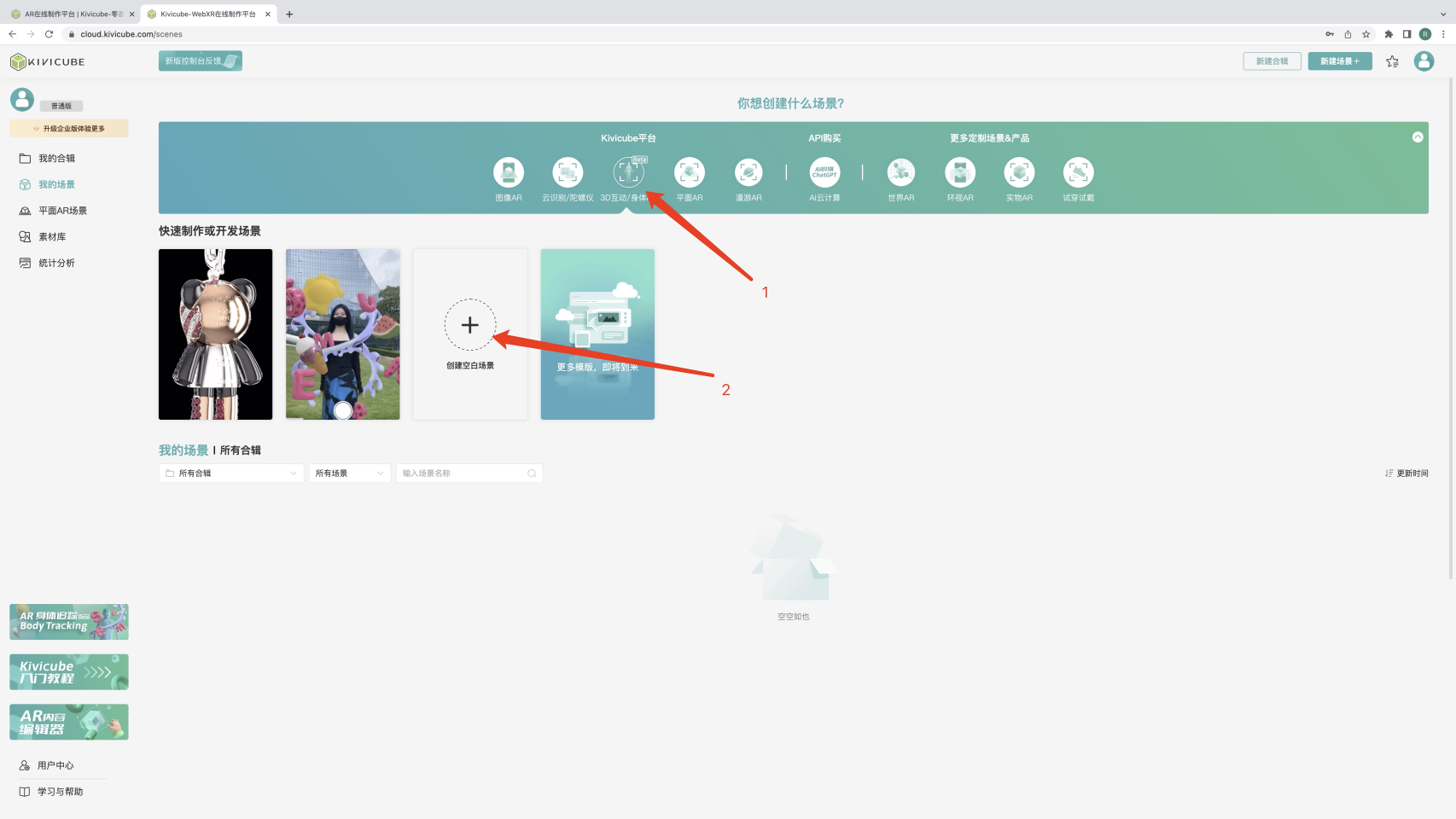
Task: Select the 3D互动/身体 Beta scene icon
Action: [628, 173]
